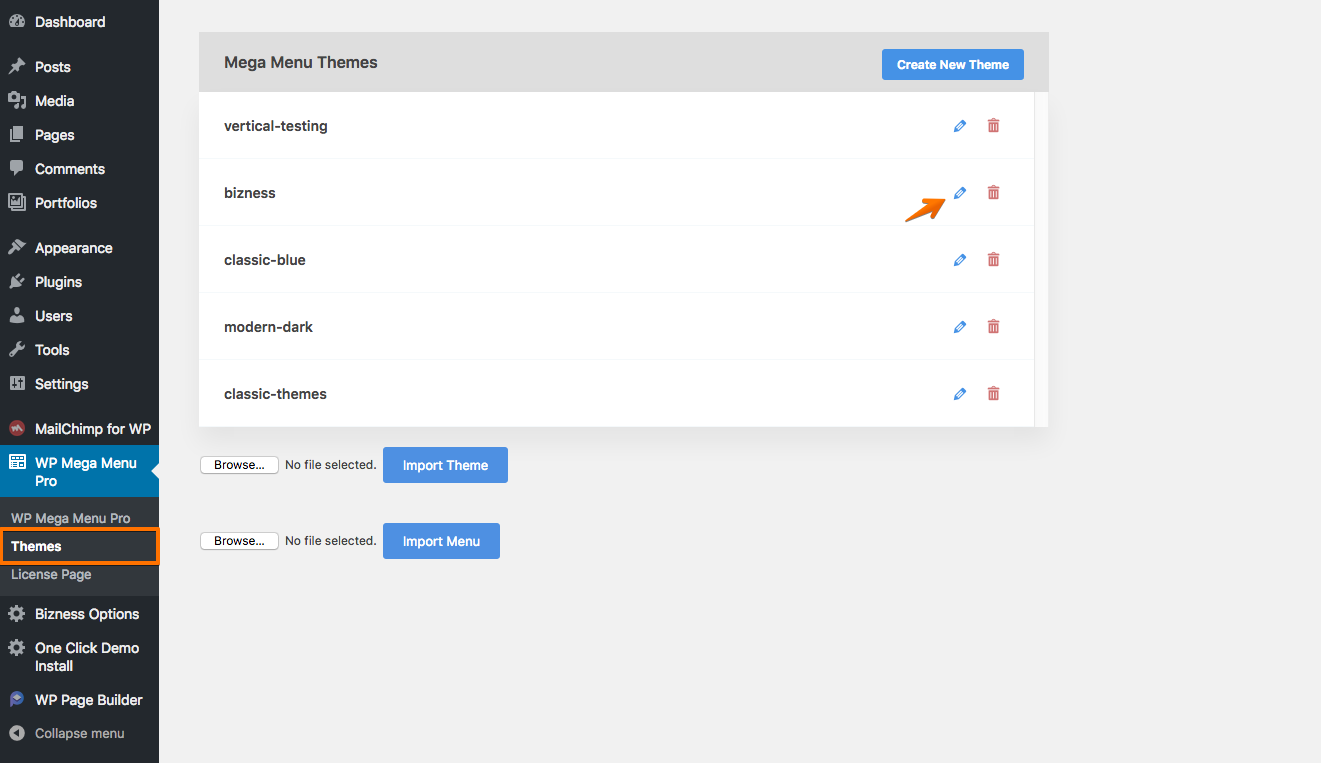Click the Portfolios icon in sidebar
This screenshot has width=1321, height=763.
17,202
